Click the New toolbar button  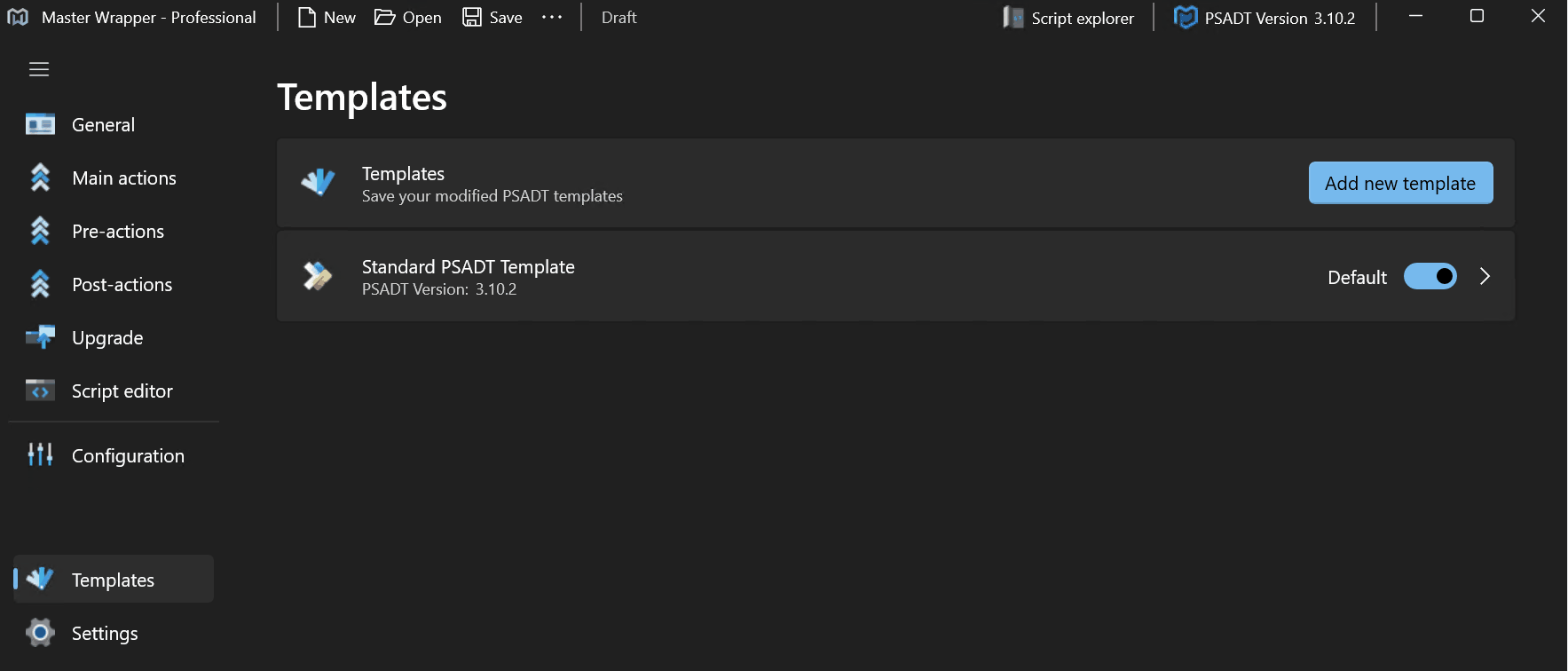327,17
